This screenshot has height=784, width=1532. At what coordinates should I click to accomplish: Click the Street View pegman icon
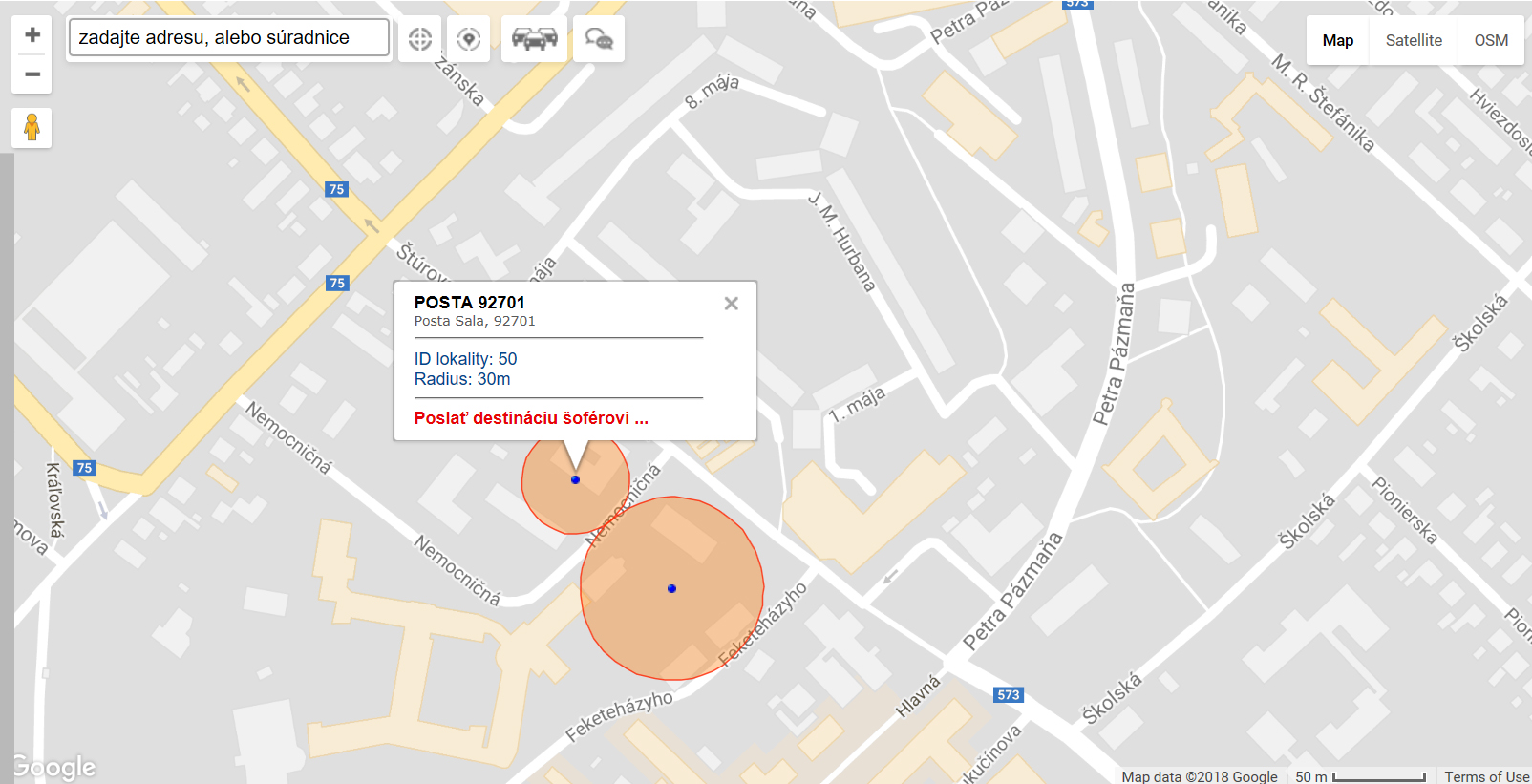point(32,128)
